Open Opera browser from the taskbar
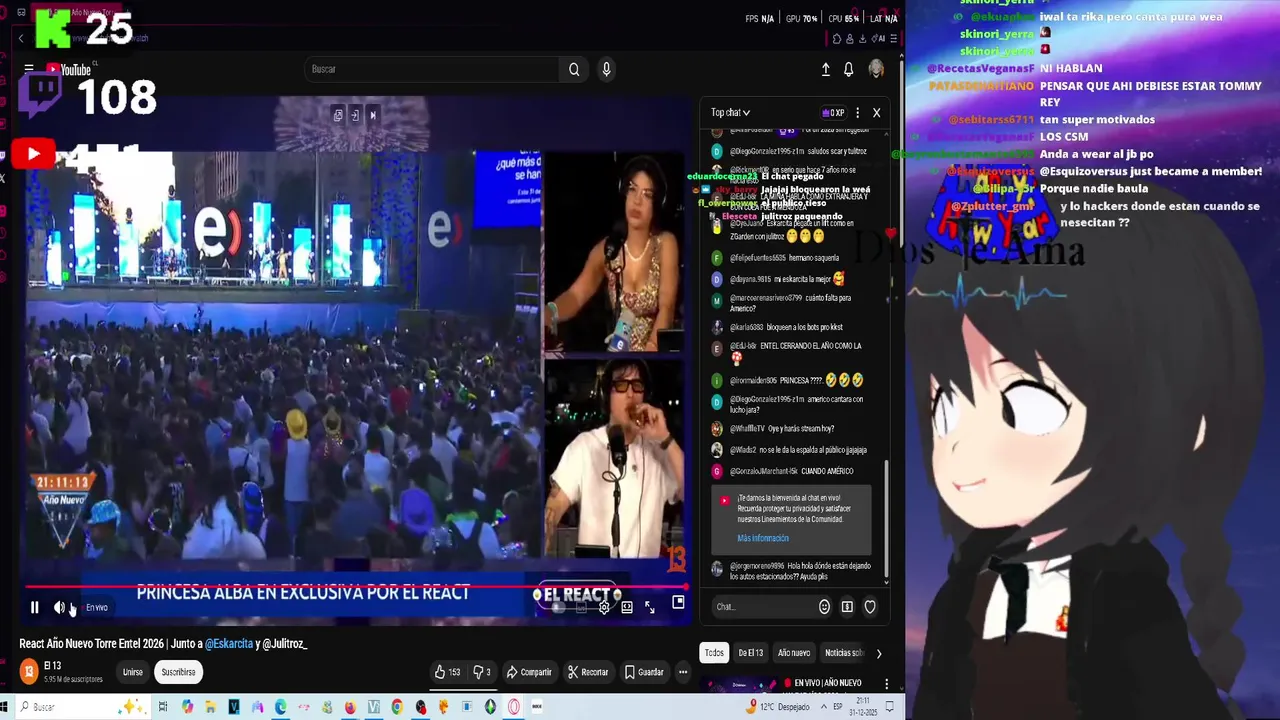 pos(514,707)
